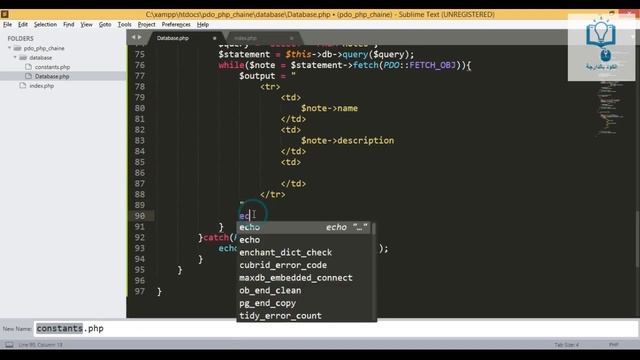Click unsaved dot on Database.php tab
The height and width of the screenshot is (360, 640).
[214, 38]
